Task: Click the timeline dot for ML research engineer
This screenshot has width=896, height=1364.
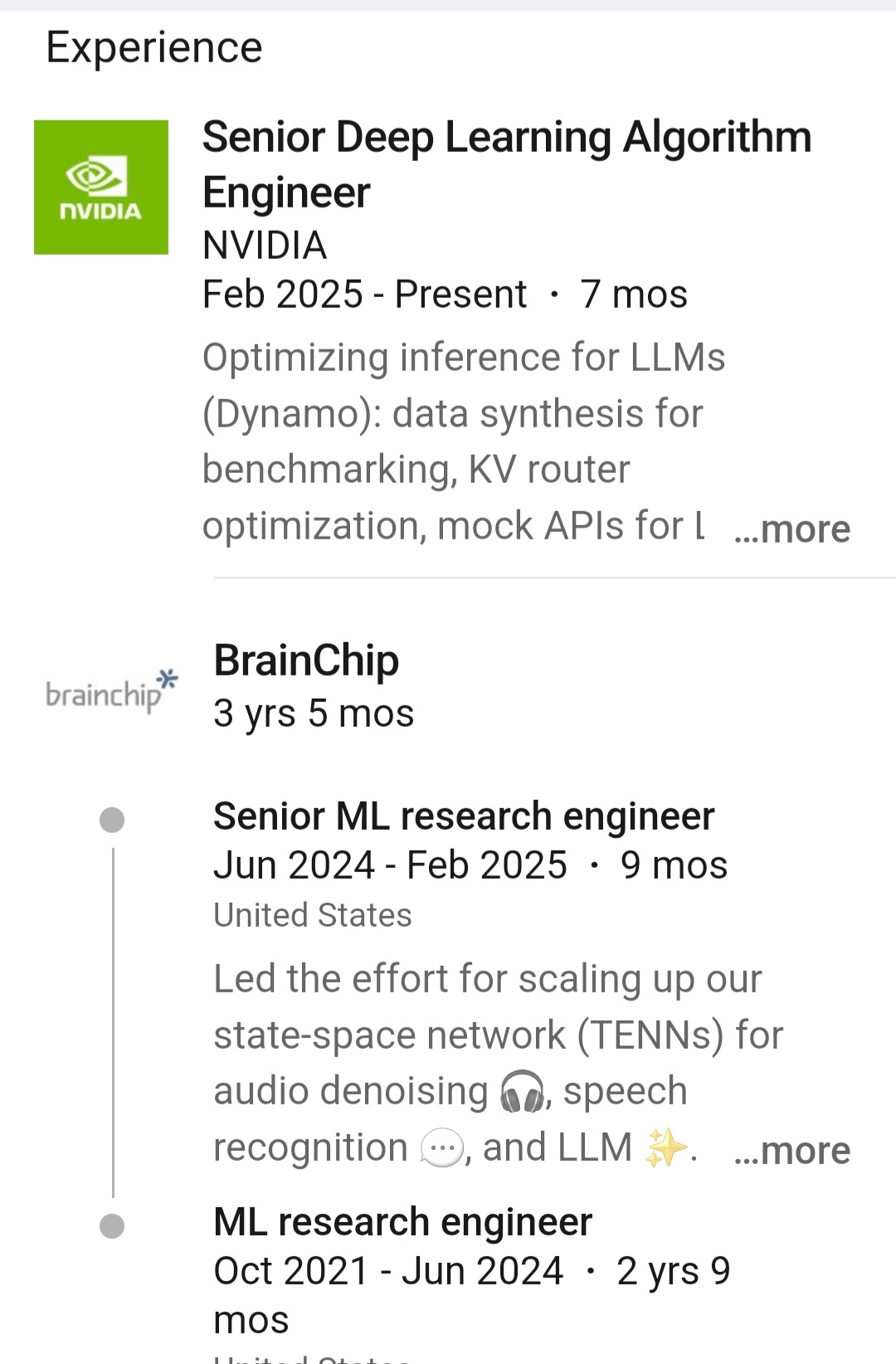Action: 112,1226
